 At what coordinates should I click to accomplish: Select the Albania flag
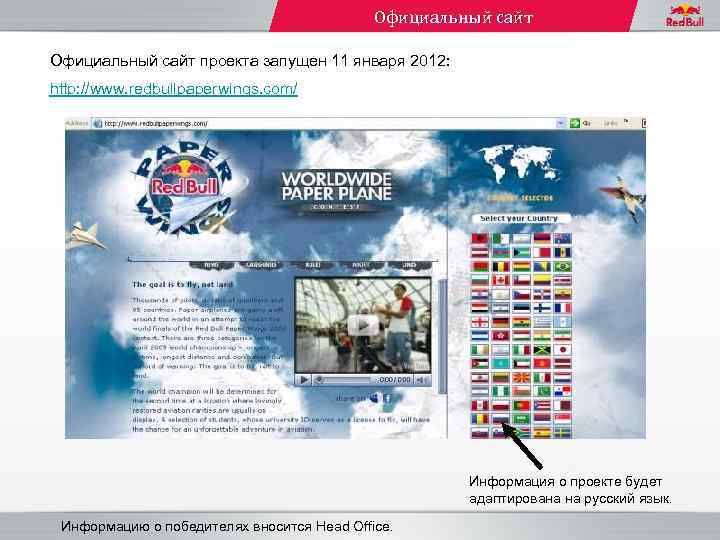click(x=480, y=239)
